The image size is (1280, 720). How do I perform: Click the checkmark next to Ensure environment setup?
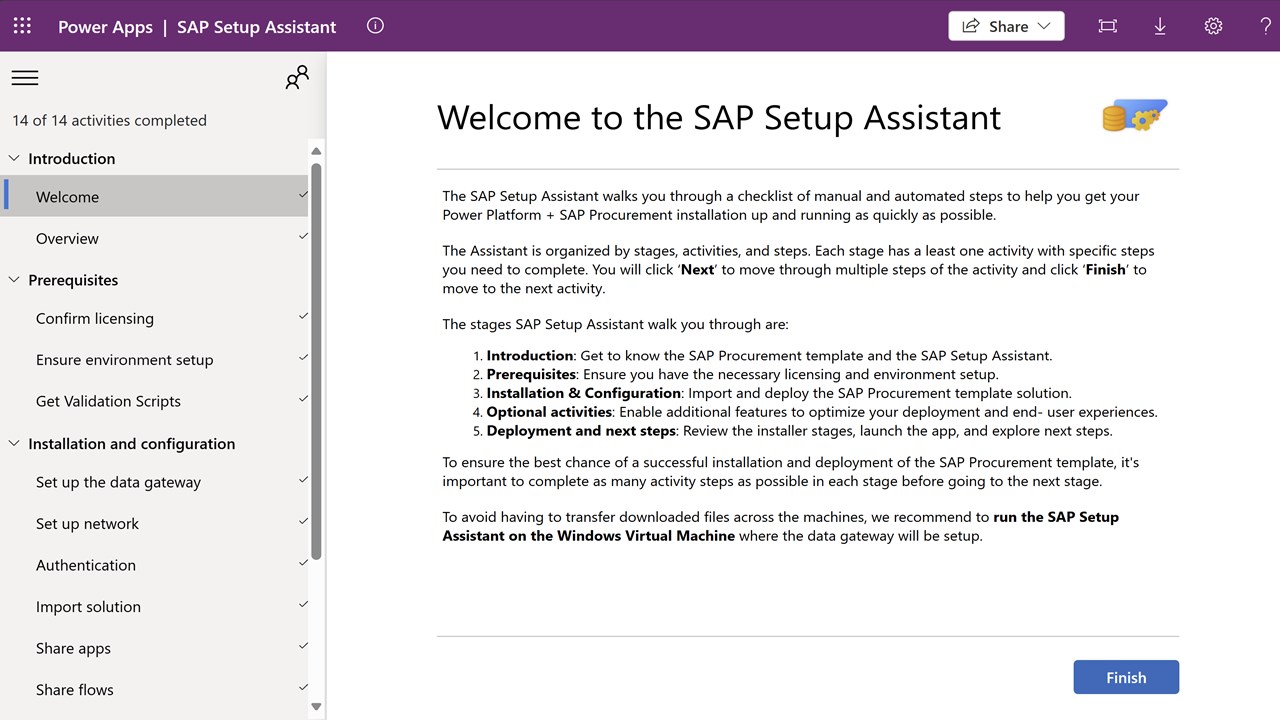(x=303, y=357)
